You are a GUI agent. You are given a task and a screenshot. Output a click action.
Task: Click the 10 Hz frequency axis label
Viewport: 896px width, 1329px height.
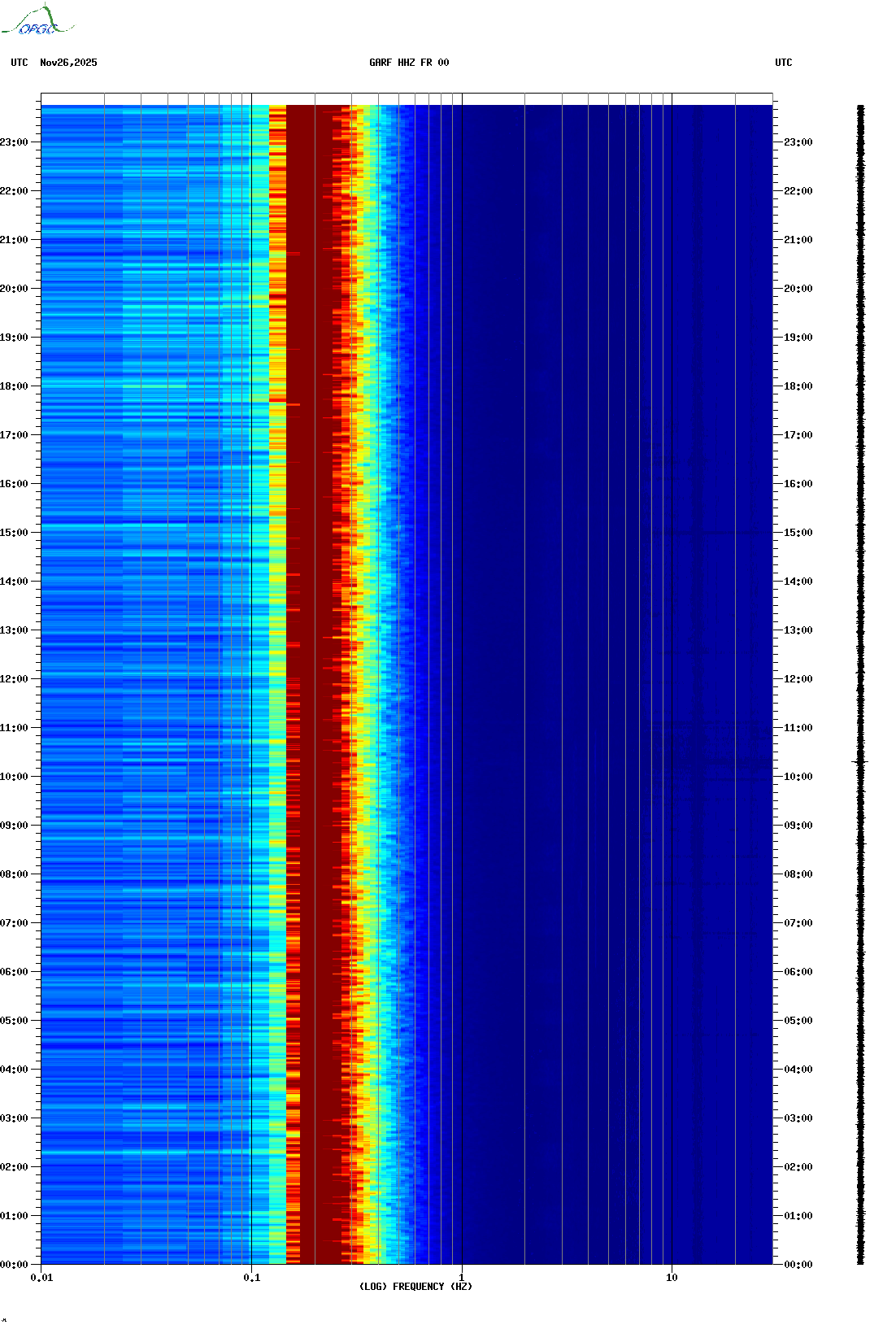coord(672,1278)
